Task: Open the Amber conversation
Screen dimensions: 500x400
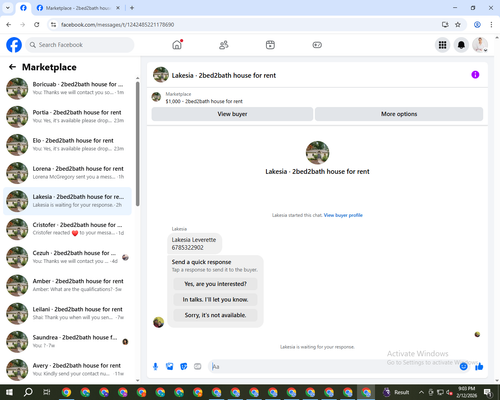Action: [68, 285]
